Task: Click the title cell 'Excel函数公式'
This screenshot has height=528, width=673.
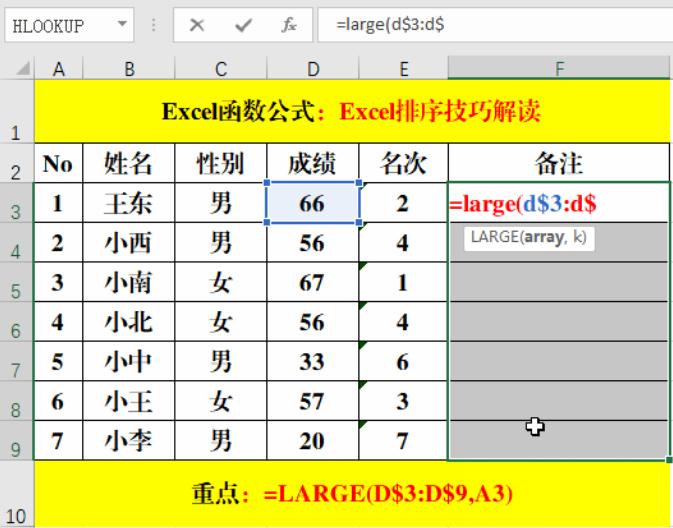Action: pyautogui.click(x=352, y=112)
